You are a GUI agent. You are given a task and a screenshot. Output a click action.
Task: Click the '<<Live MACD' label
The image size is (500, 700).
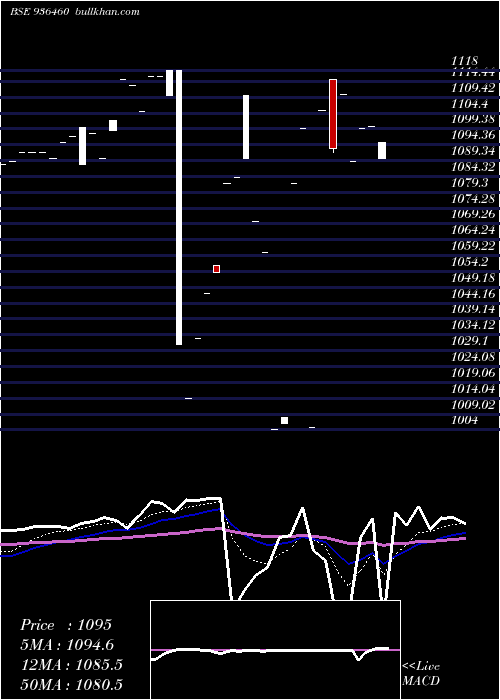[421, 673]
